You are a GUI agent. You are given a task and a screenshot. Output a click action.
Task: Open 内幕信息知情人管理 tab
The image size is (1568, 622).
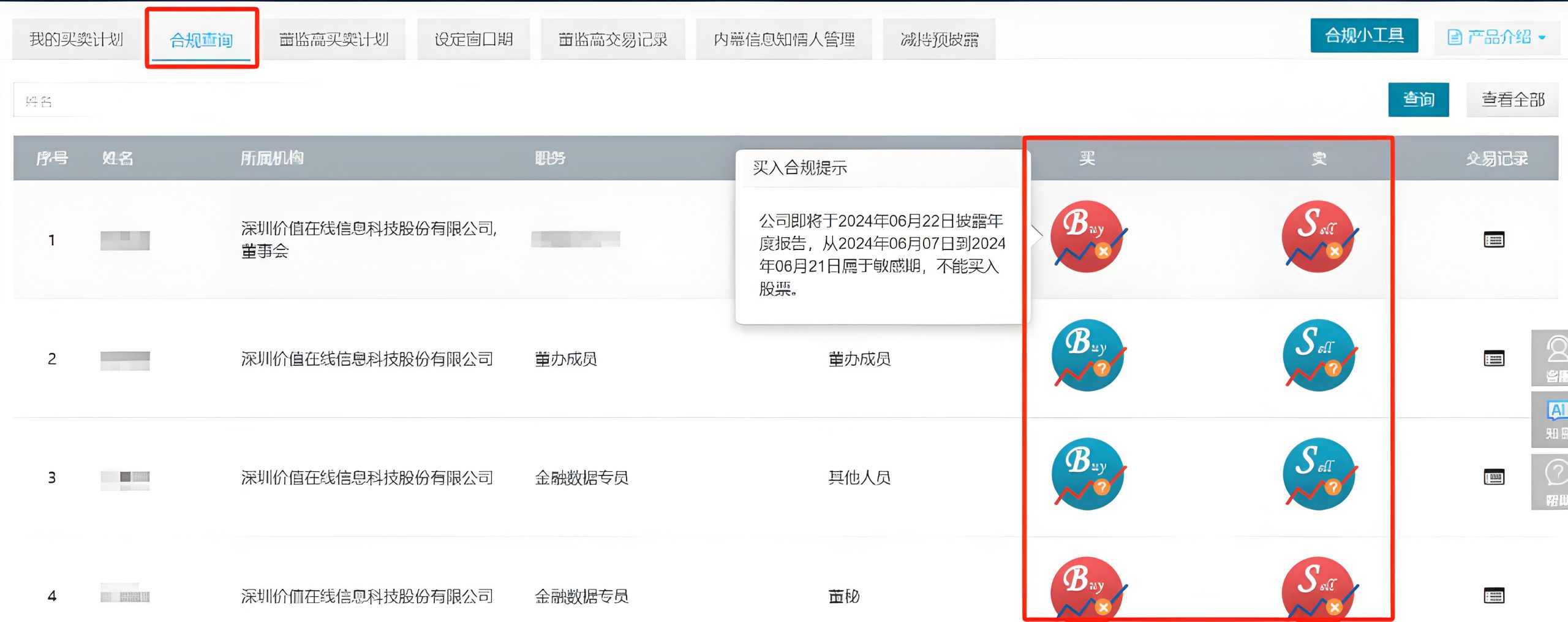coord(784,39)
